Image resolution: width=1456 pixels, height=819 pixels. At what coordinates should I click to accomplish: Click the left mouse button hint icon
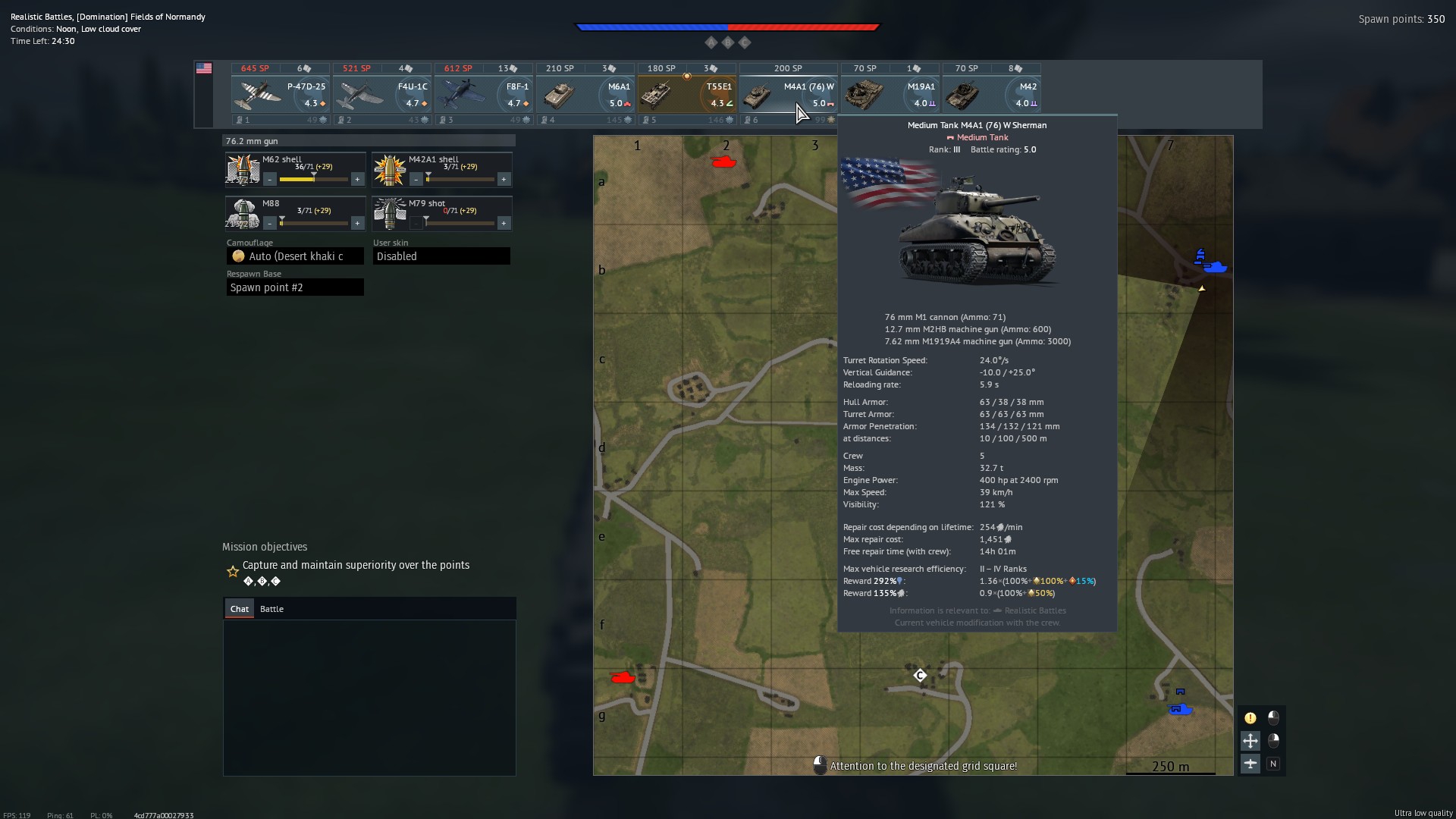click(x=1273, y=717)
